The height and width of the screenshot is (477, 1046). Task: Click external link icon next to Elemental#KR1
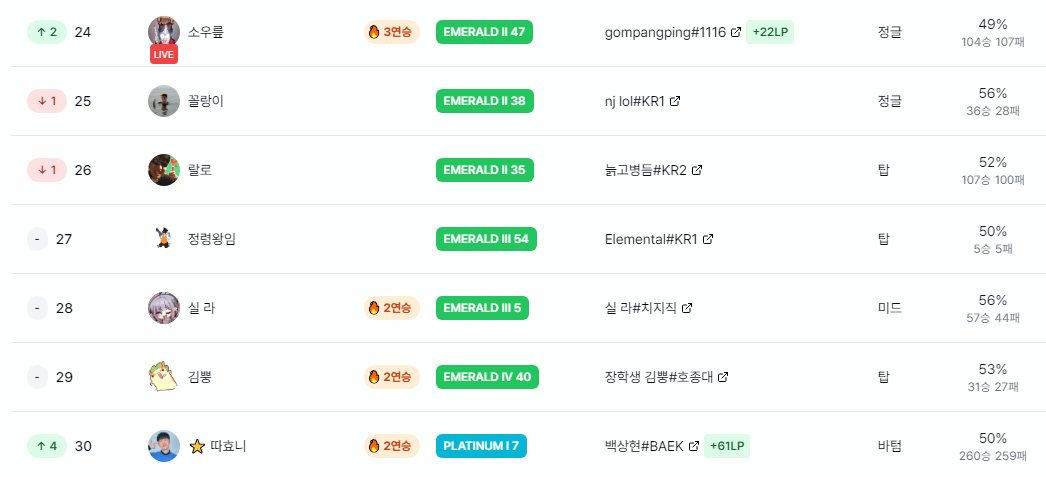[708, 239]
